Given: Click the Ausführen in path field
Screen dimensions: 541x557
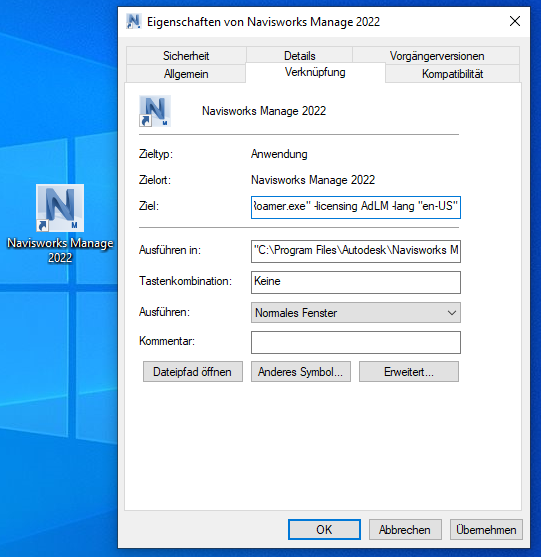Looking at the screenshot, I should point(356,251).
